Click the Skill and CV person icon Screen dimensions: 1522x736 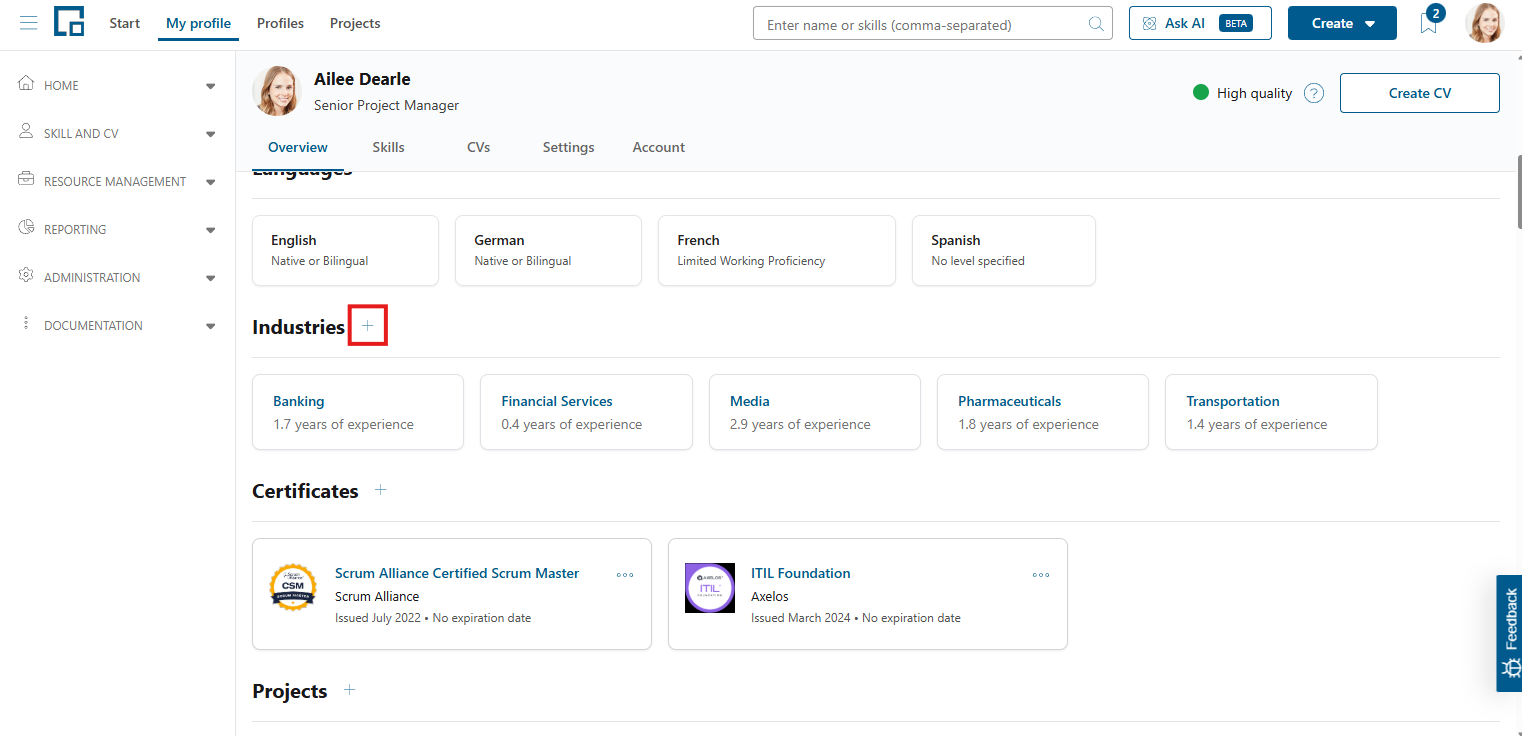tap(26, 132)
